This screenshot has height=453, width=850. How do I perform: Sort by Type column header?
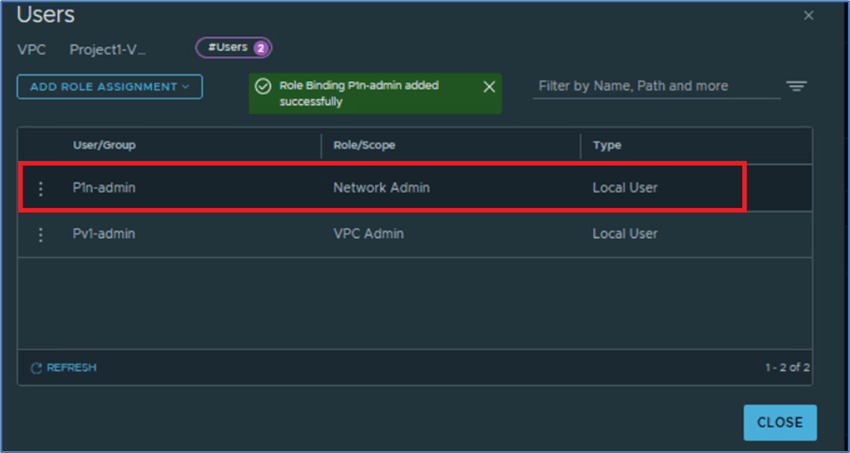(607, 145)
